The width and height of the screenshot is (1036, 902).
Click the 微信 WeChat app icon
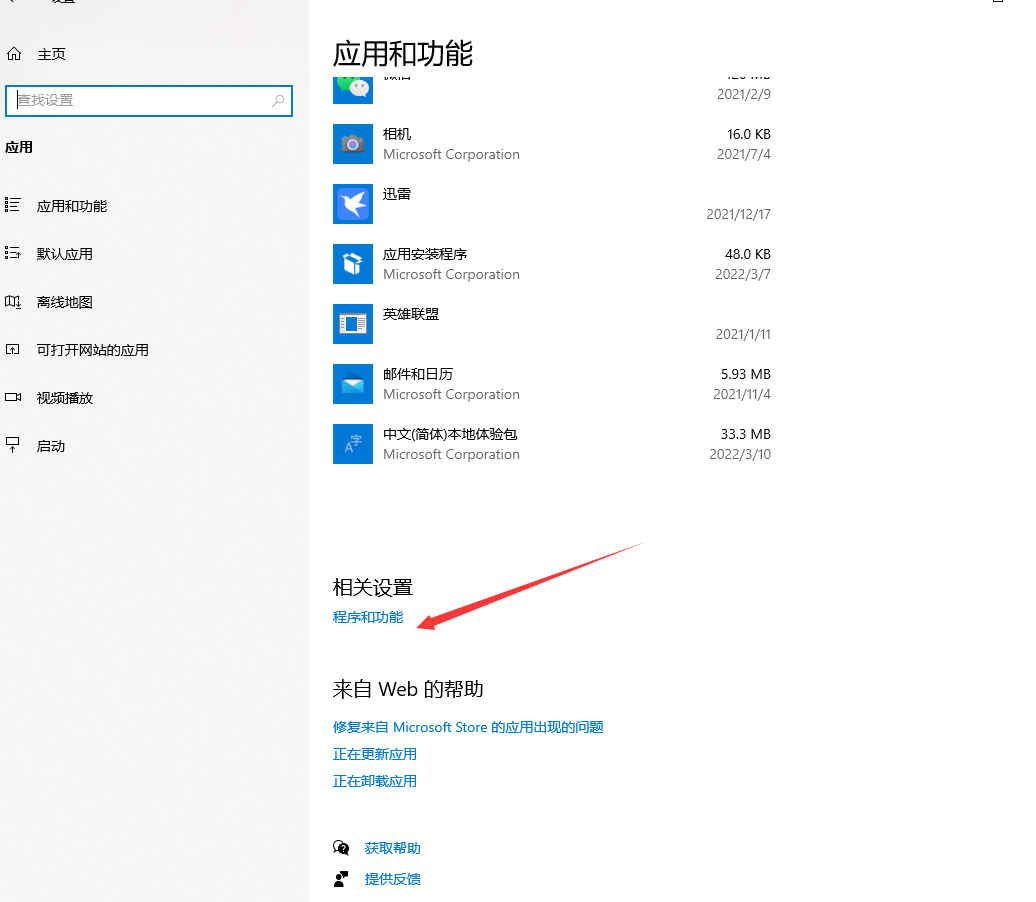point(353,91)
